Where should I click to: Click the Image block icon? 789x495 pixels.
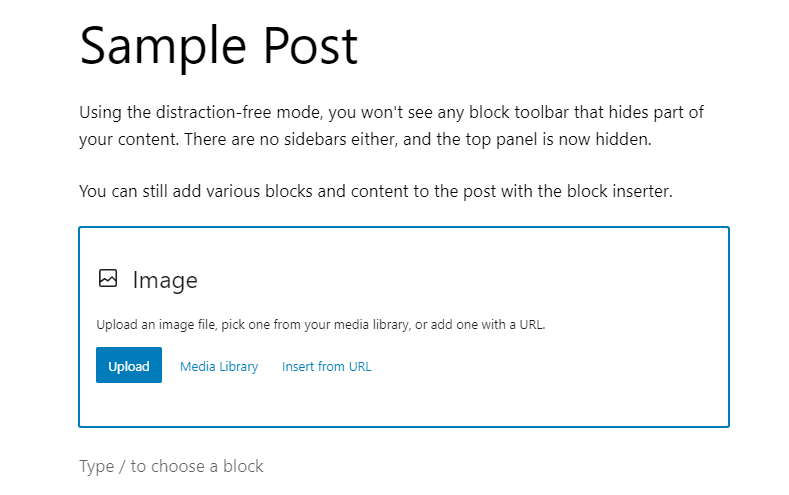click(x=108, y=279)
